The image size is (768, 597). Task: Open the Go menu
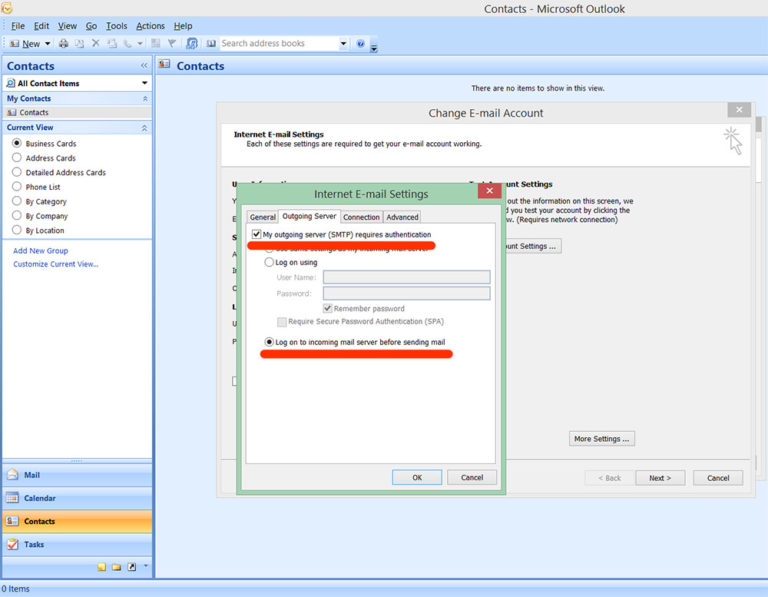click(x=91, y=26)
